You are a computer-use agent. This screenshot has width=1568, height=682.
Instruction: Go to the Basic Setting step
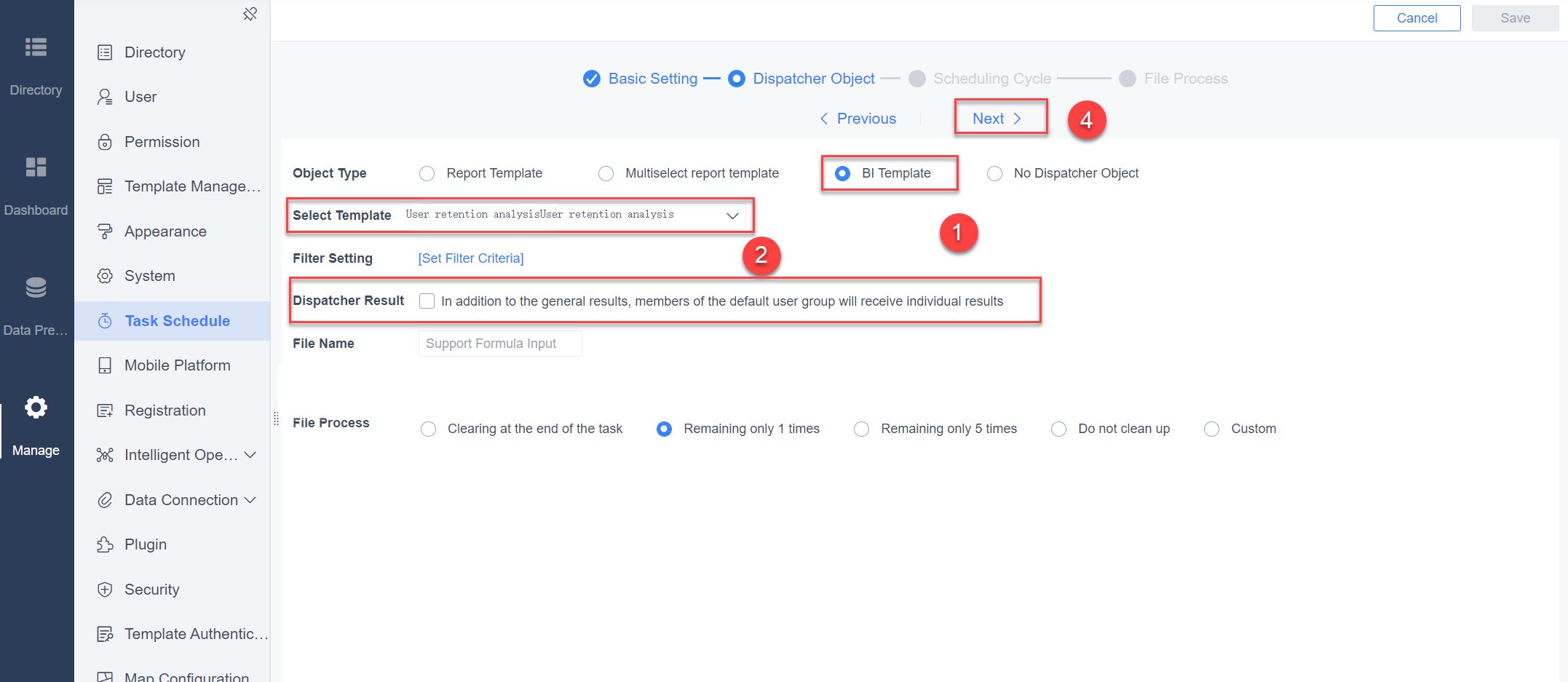coord(641,79)
